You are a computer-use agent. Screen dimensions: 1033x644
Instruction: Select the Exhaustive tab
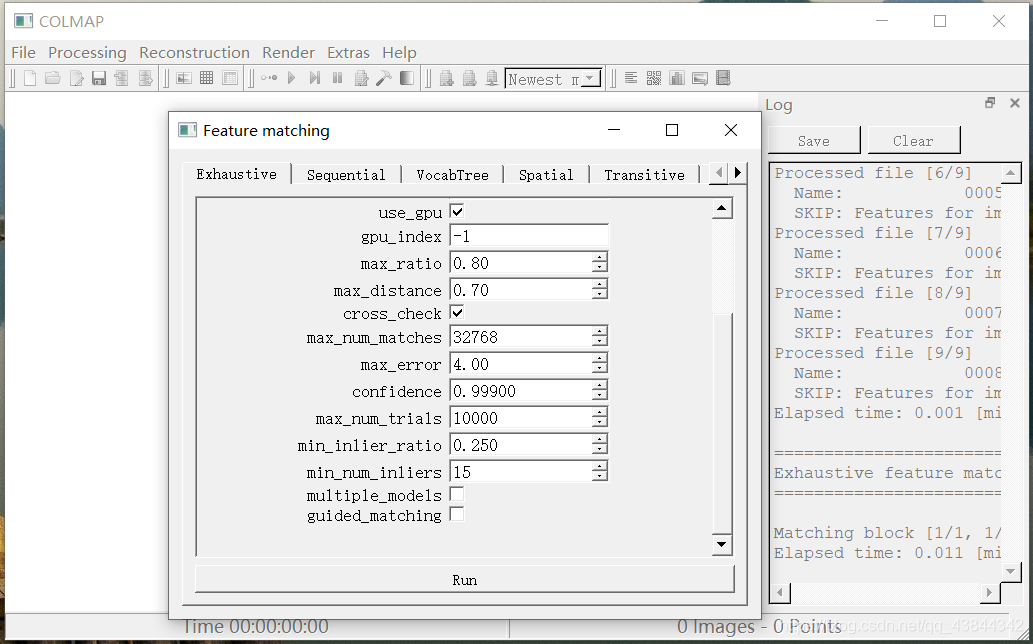tap(237, 174)
